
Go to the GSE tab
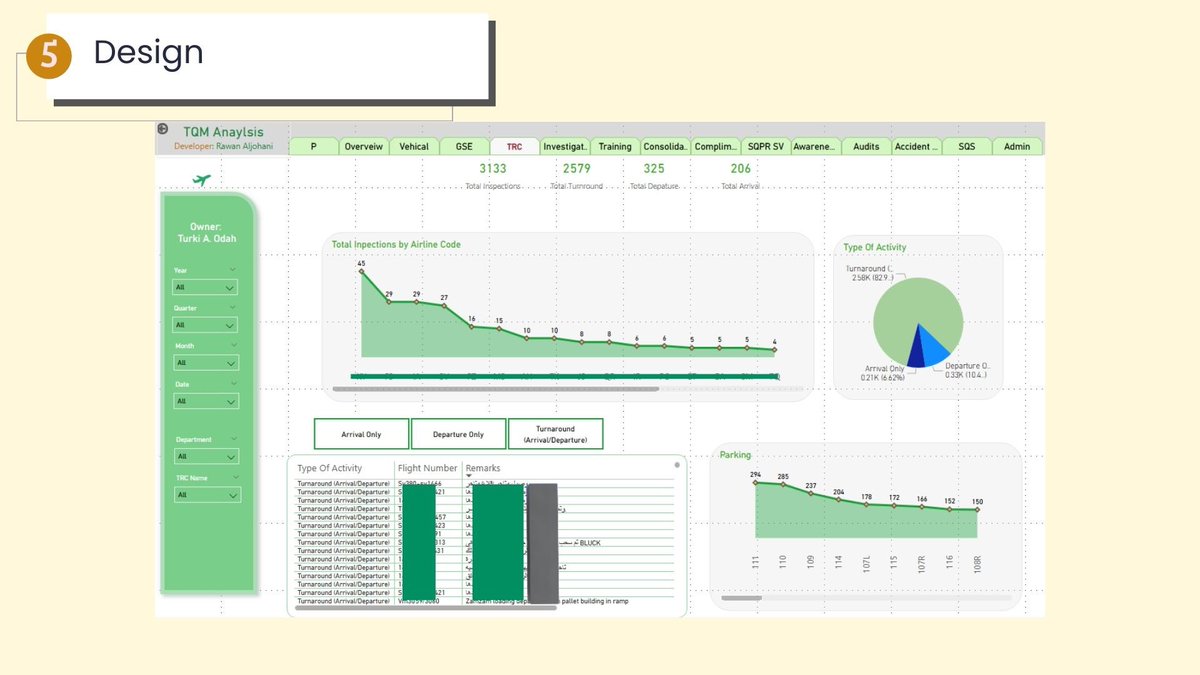[x=464, y=146]
